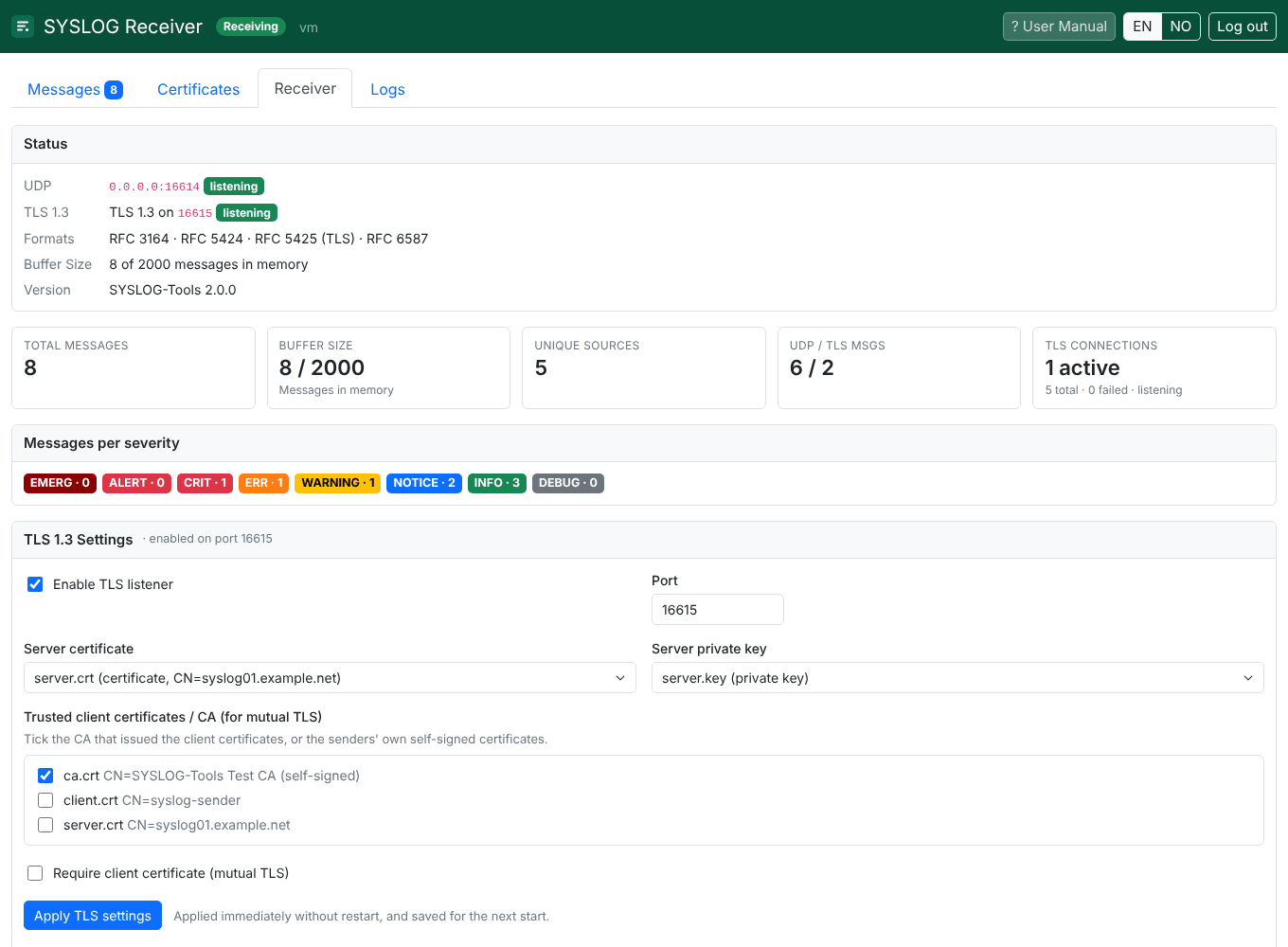Click the Total Messages stat card

click(134, 368)
